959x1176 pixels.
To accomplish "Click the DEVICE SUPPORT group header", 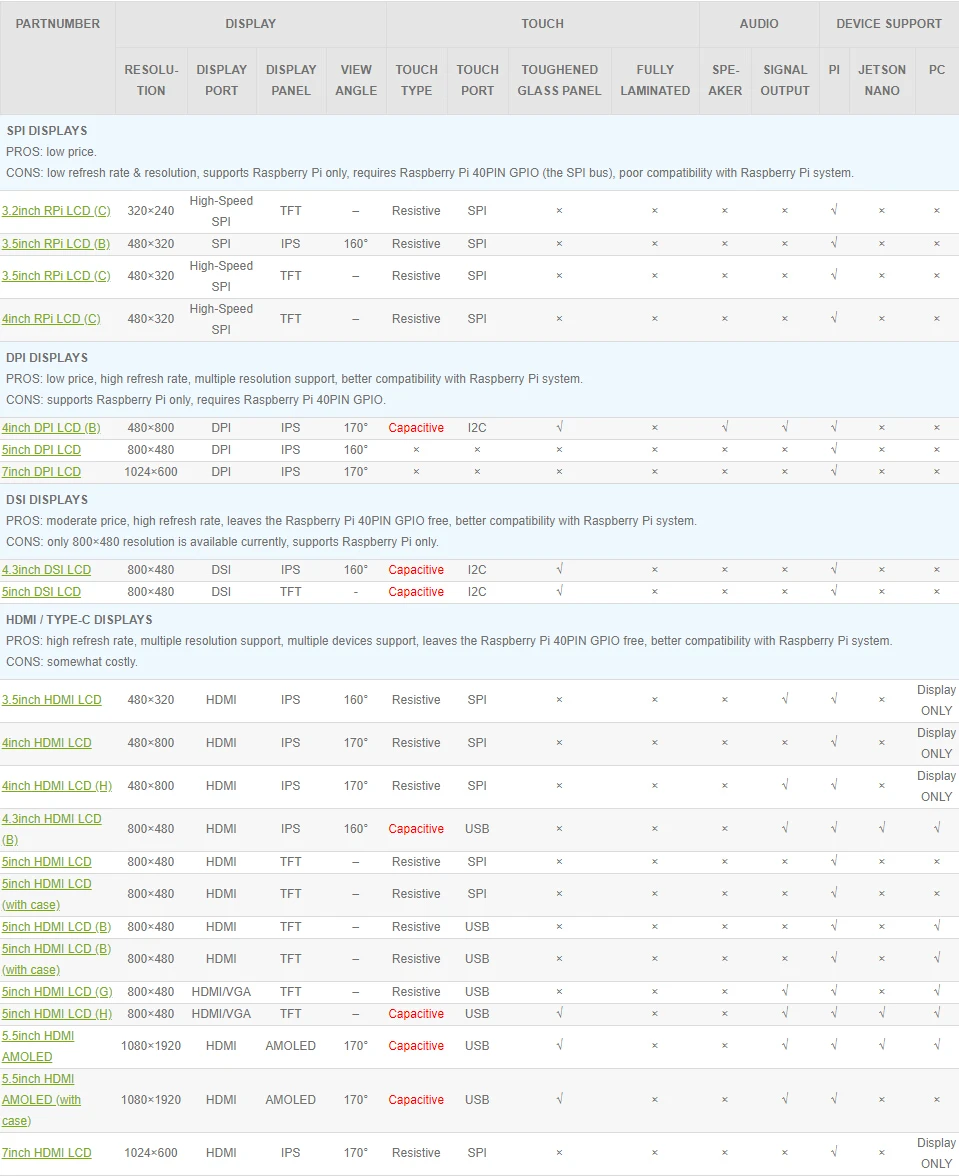I will click(889, 24).
